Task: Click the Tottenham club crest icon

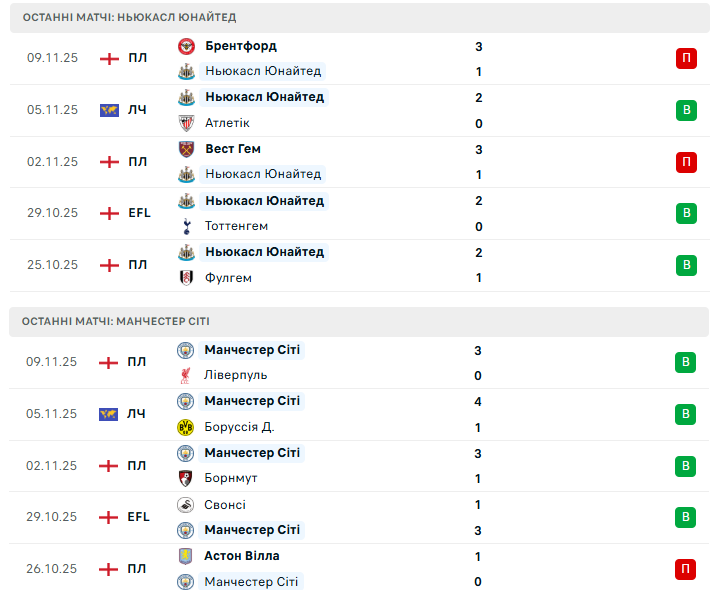Action: click(186, 226)
